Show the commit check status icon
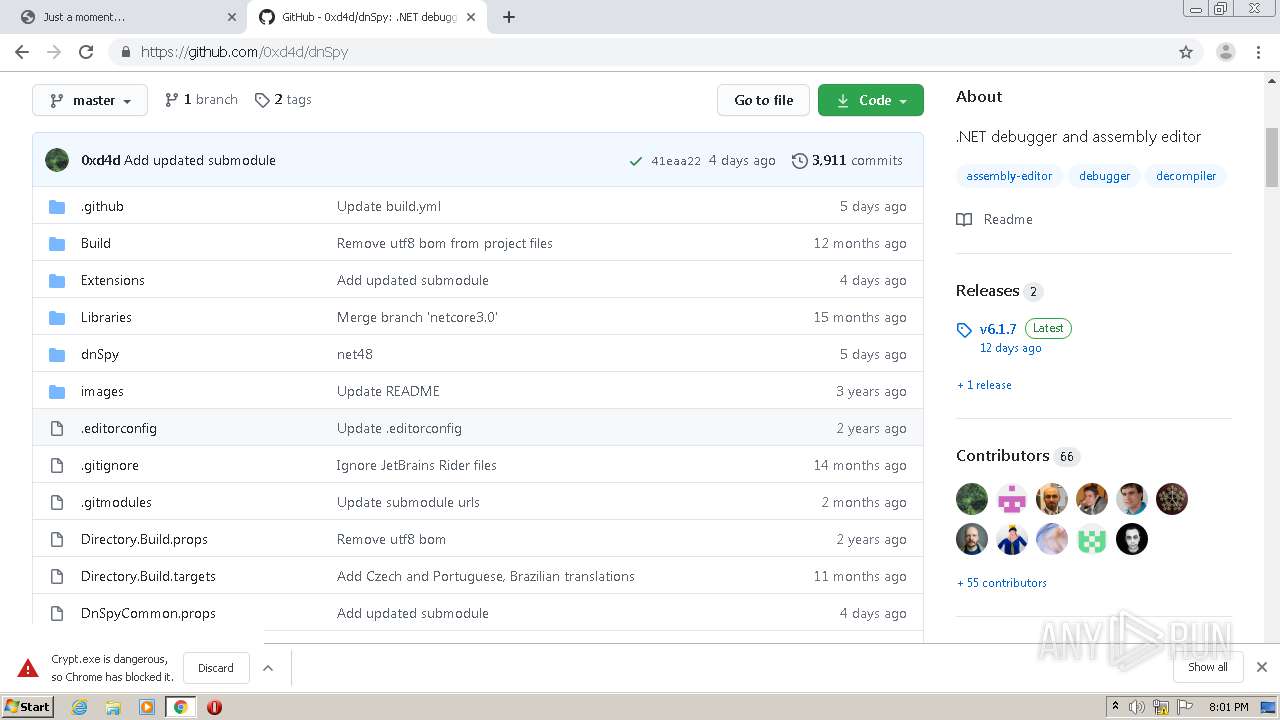Image resolution: width=1280 pixels, height=720 pixels. click(635, 161)
